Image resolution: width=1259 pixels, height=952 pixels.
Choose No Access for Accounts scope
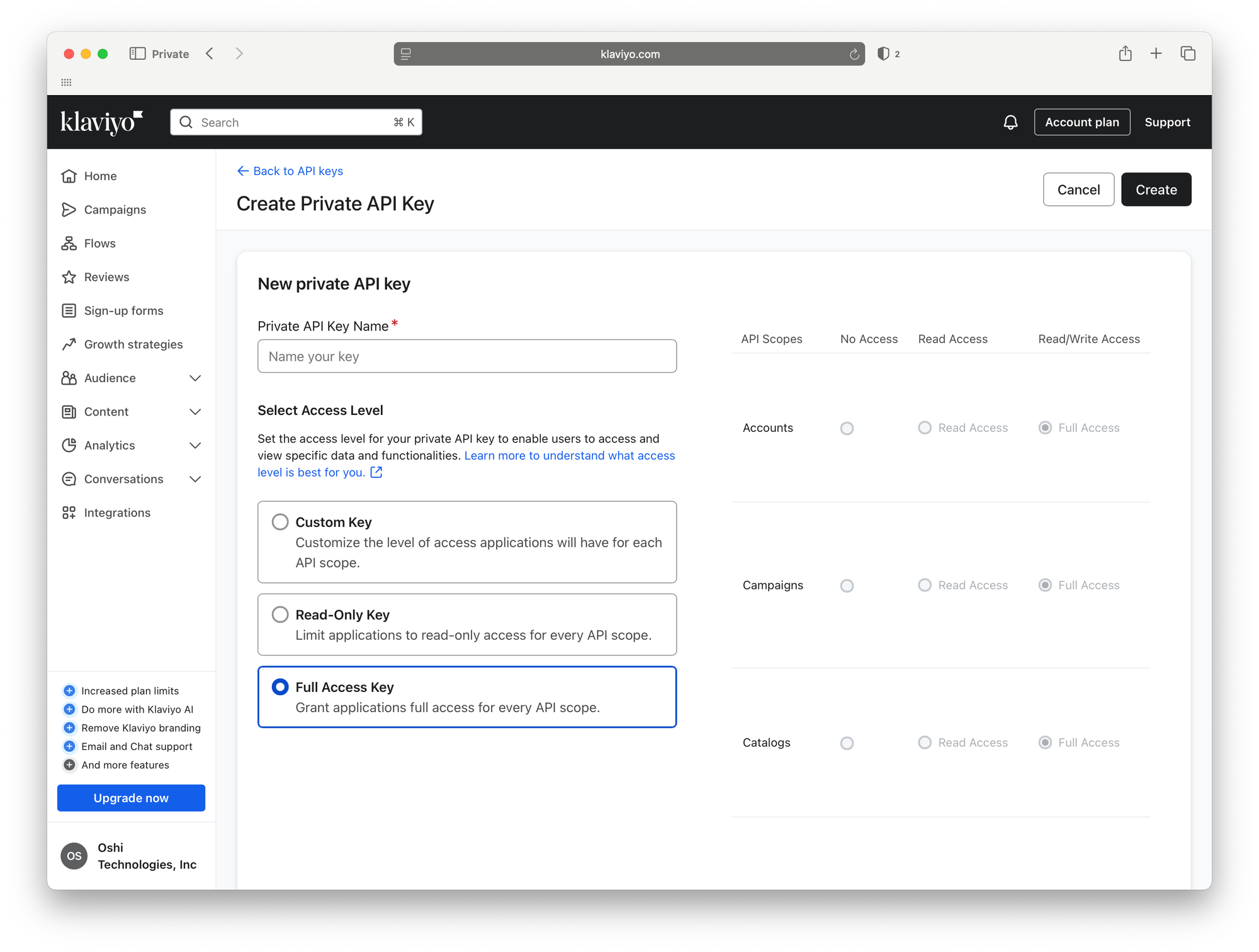[847, 428]
